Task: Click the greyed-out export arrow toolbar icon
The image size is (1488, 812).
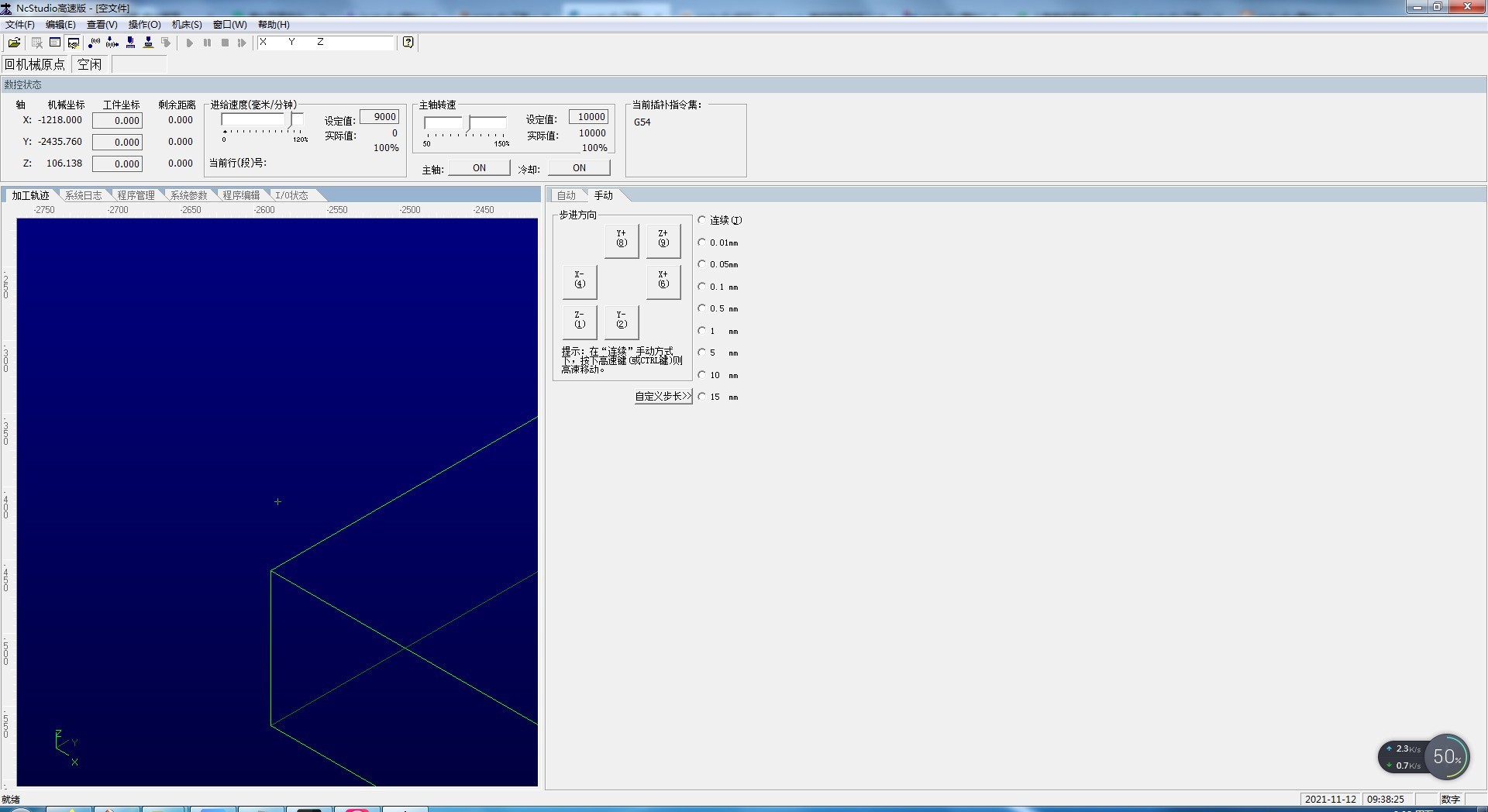Action: point(166,43)
